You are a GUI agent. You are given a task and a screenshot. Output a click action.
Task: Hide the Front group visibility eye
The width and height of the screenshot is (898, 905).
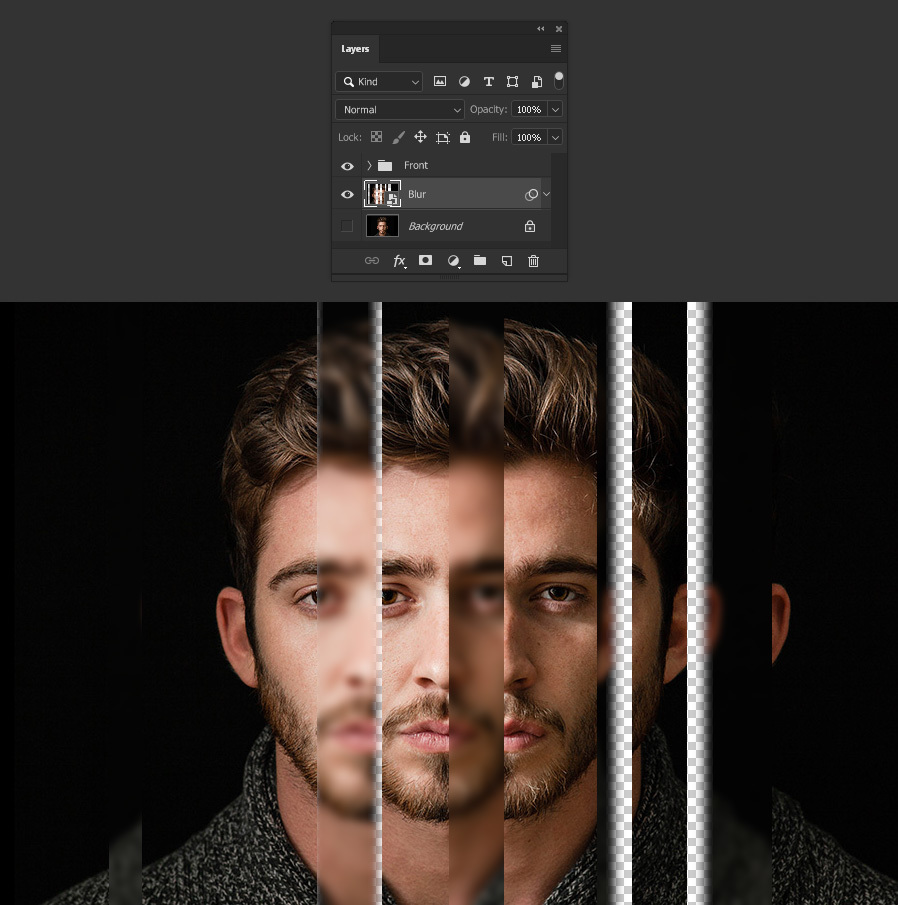pyautogui.click(x=347, y=166)
